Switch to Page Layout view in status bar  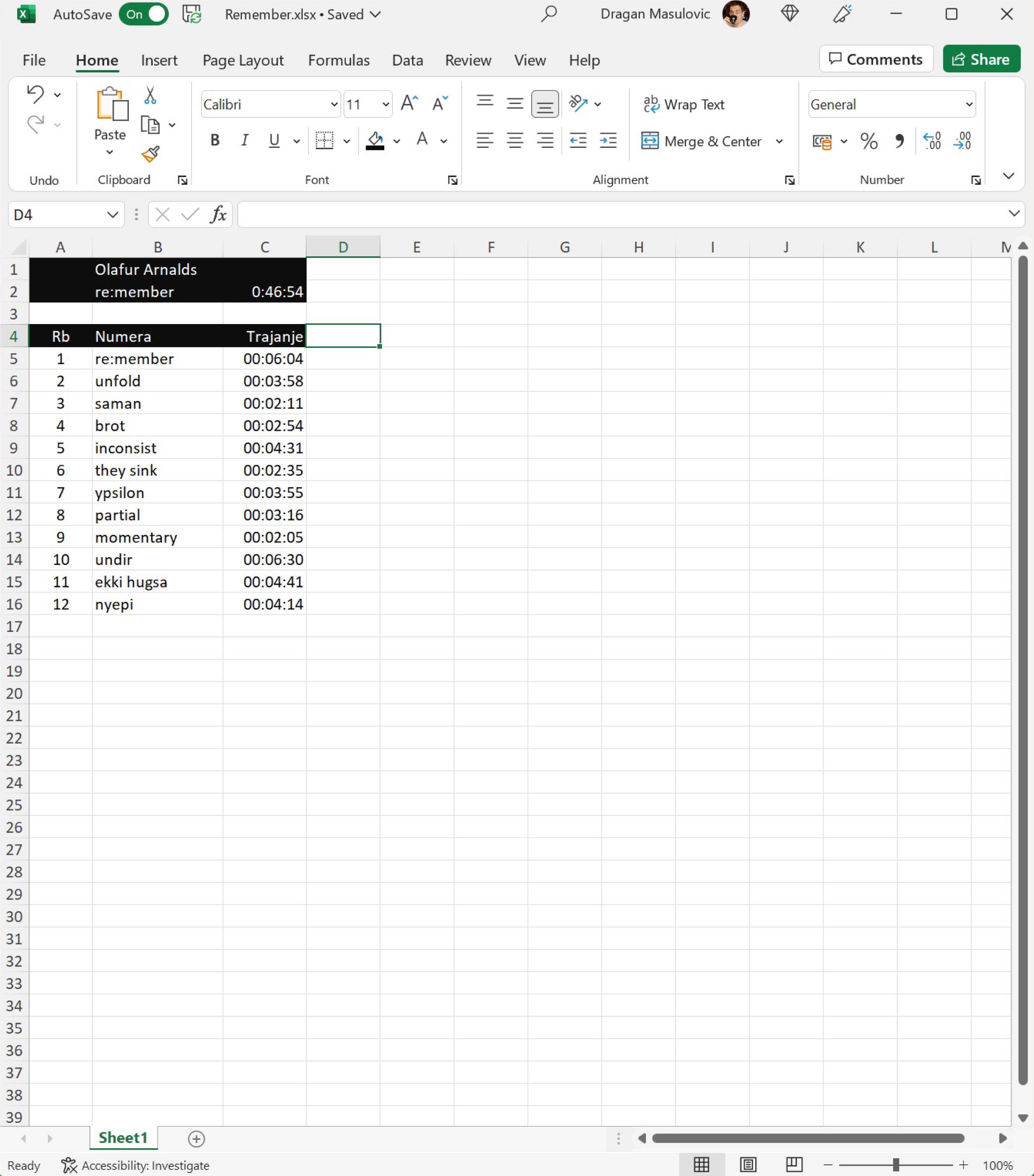tap(747, 1165)
